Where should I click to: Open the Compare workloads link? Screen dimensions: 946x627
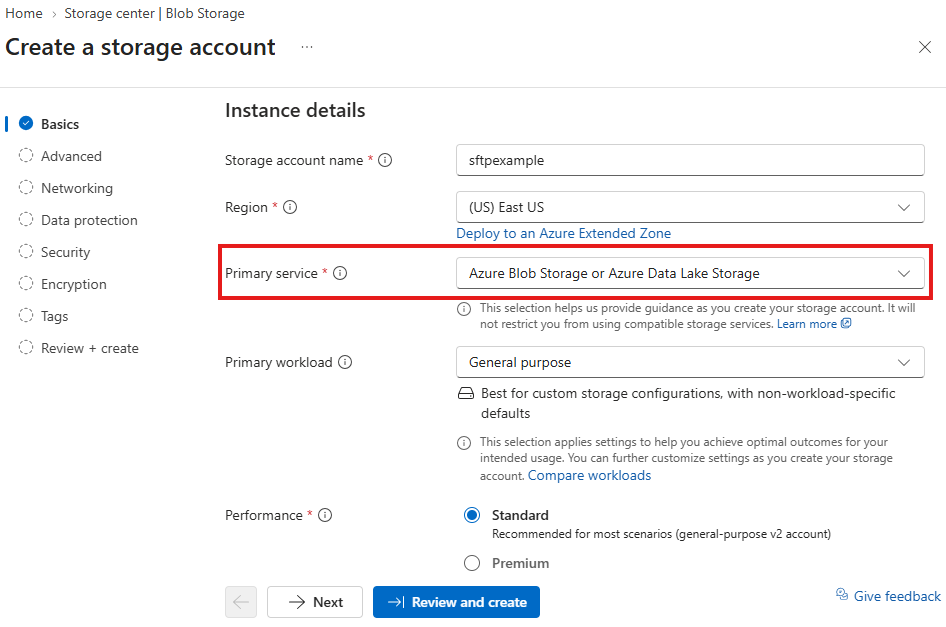click(x=589, y=476)
